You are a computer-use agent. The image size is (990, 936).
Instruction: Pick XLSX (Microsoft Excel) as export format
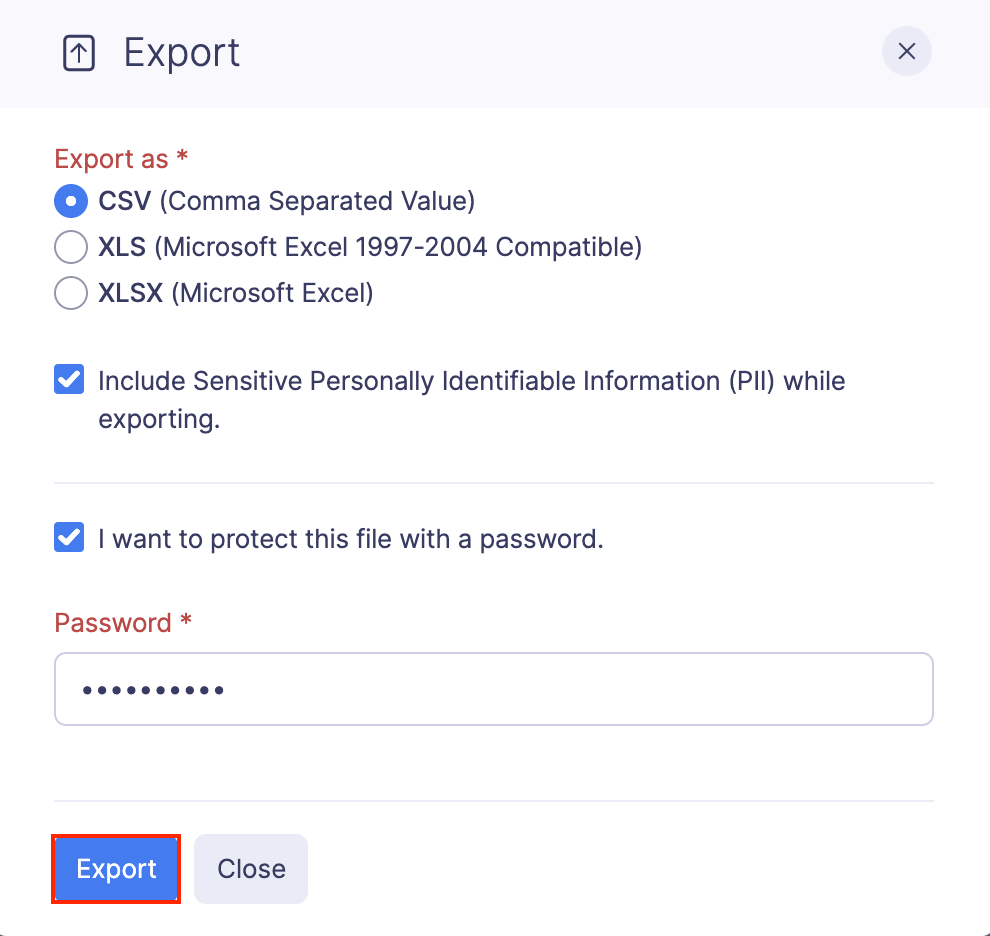coord(70,293)
